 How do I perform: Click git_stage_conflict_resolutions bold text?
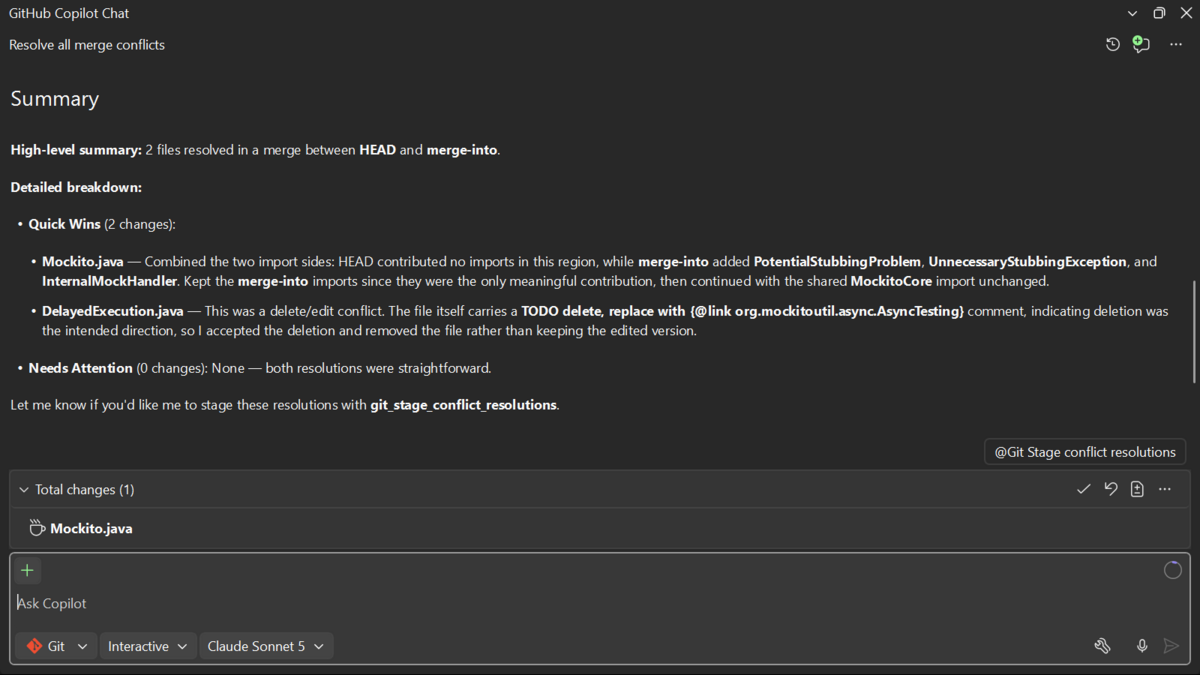point(463,405)
